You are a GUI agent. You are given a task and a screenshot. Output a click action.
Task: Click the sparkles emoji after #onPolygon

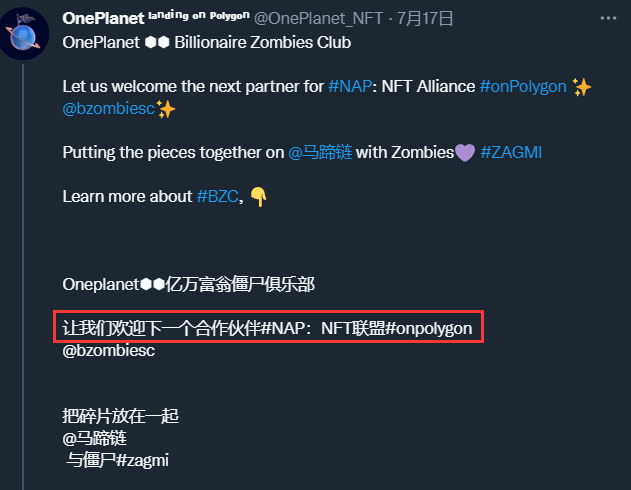[x=582, y=87]
